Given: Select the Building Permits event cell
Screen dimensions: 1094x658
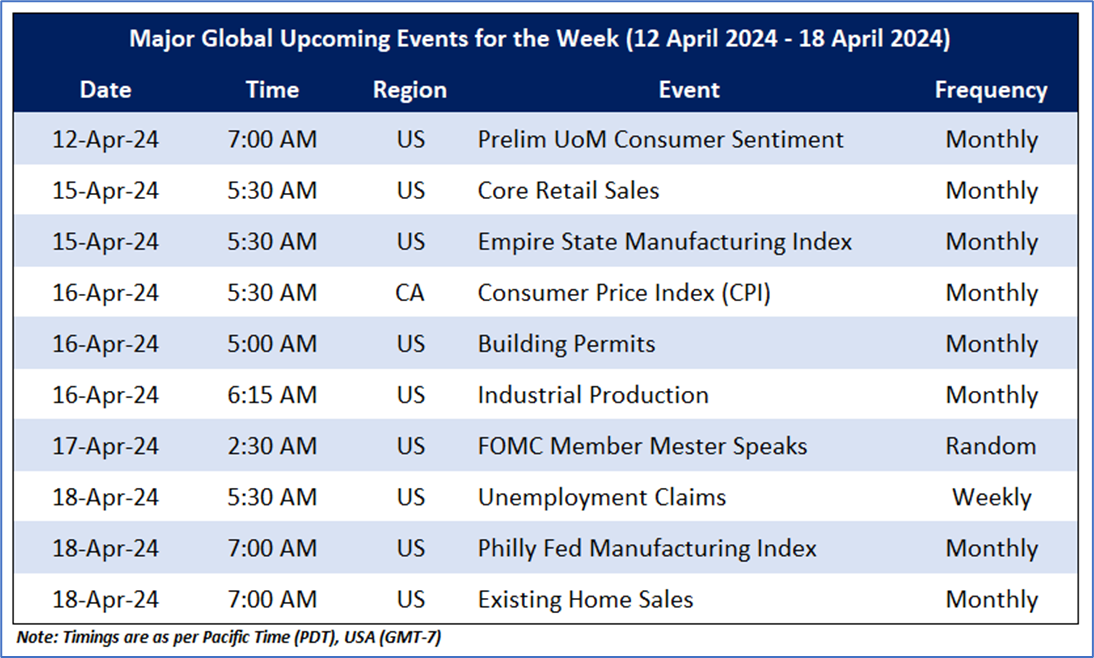Looking at the screenshot, I should (x=566, y=344).
